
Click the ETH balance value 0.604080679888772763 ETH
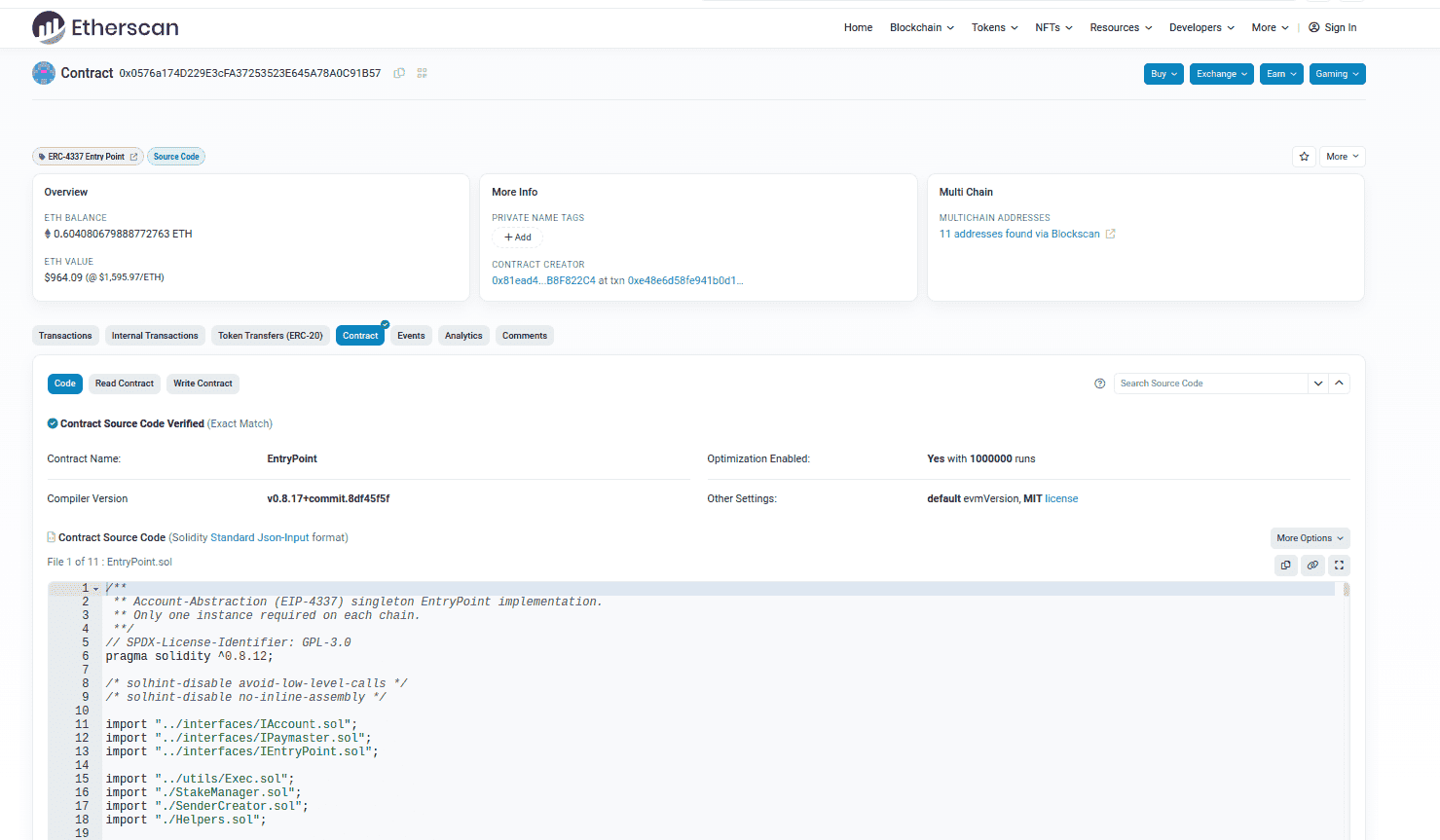tap(123, 234)
